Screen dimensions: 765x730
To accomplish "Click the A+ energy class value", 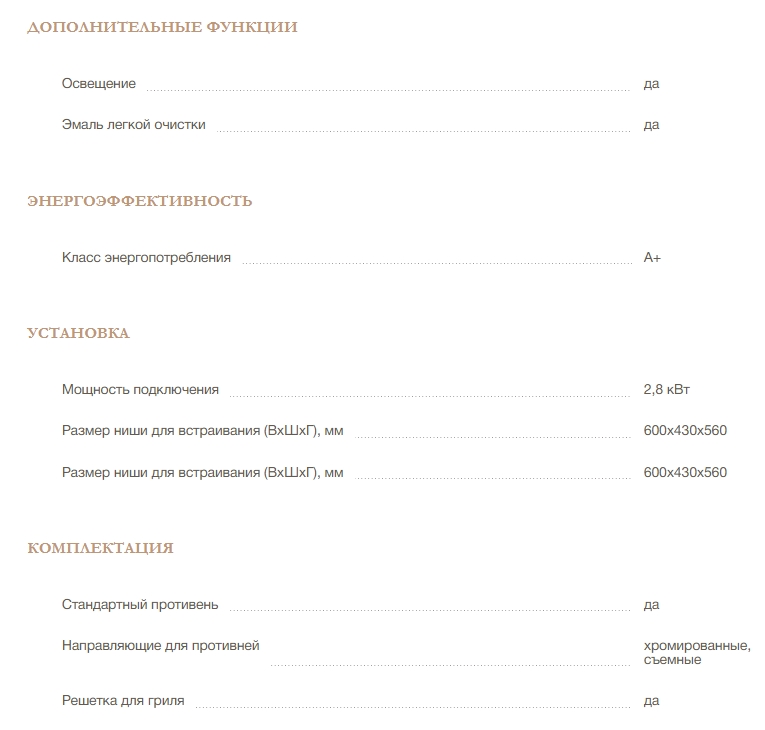I will (x=652, y=258).
